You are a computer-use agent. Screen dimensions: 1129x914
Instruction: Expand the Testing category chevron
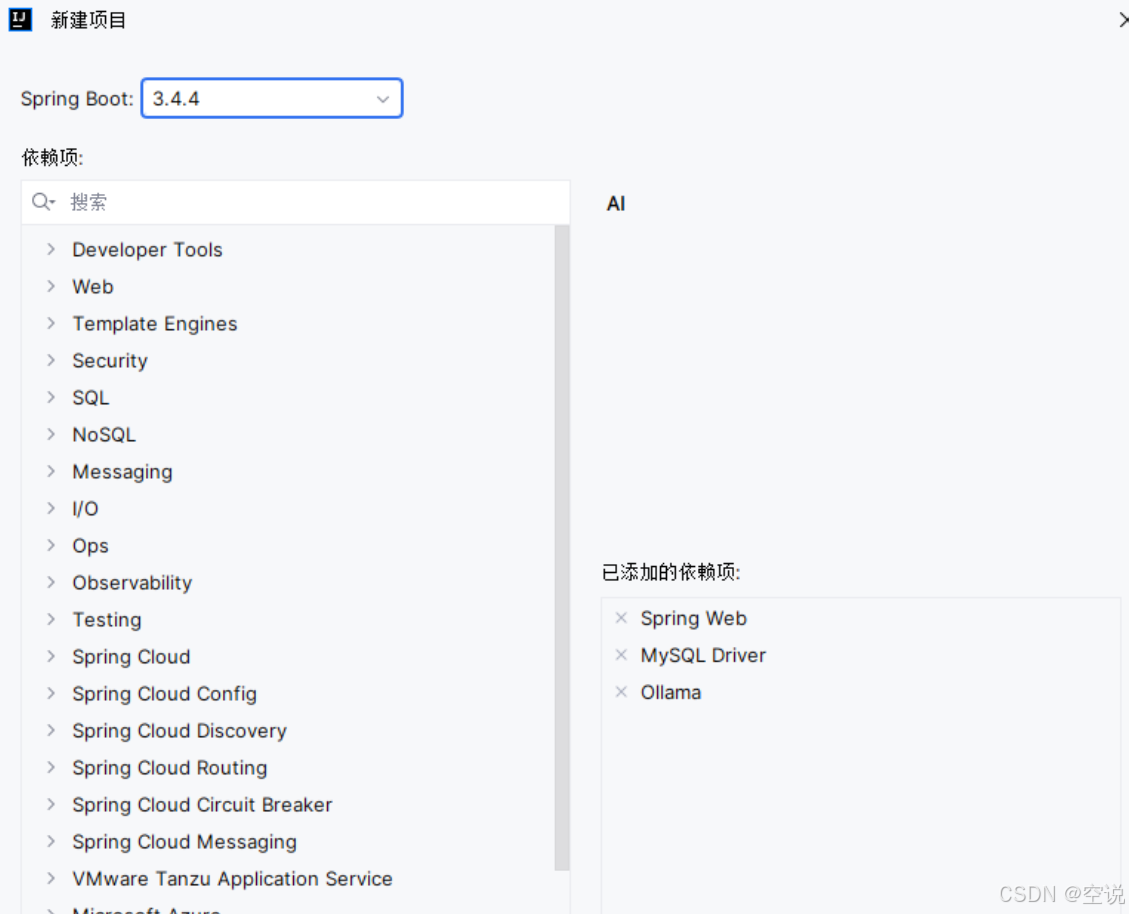click(51, 619)
